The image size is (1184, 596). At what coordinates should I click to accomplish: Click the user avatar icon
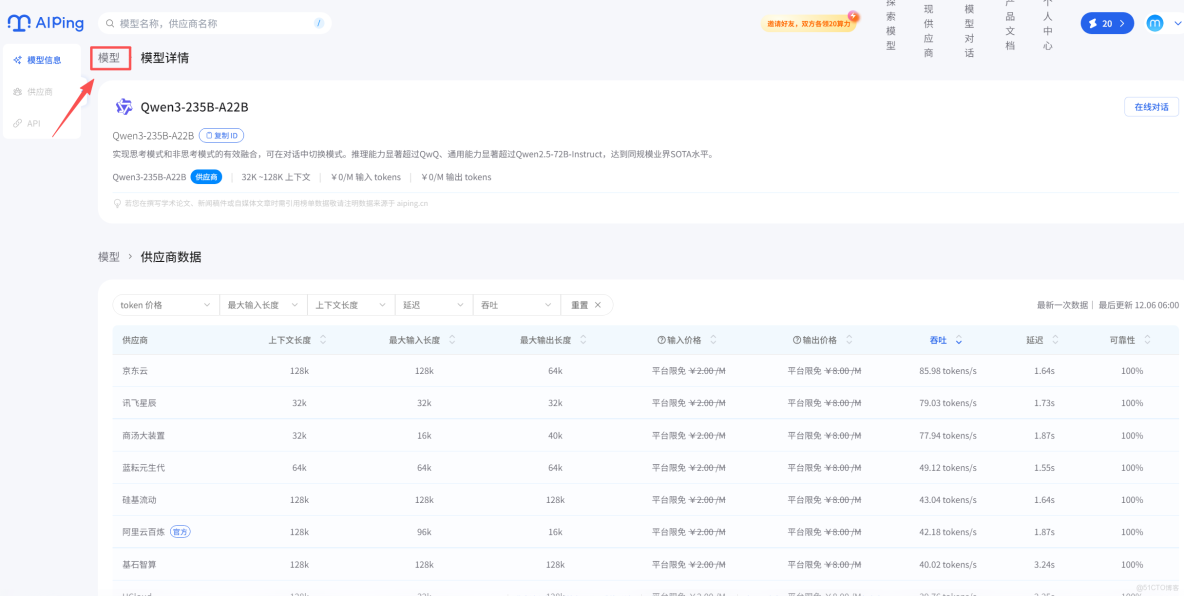pyautogui.click(x=1157, y=22)
